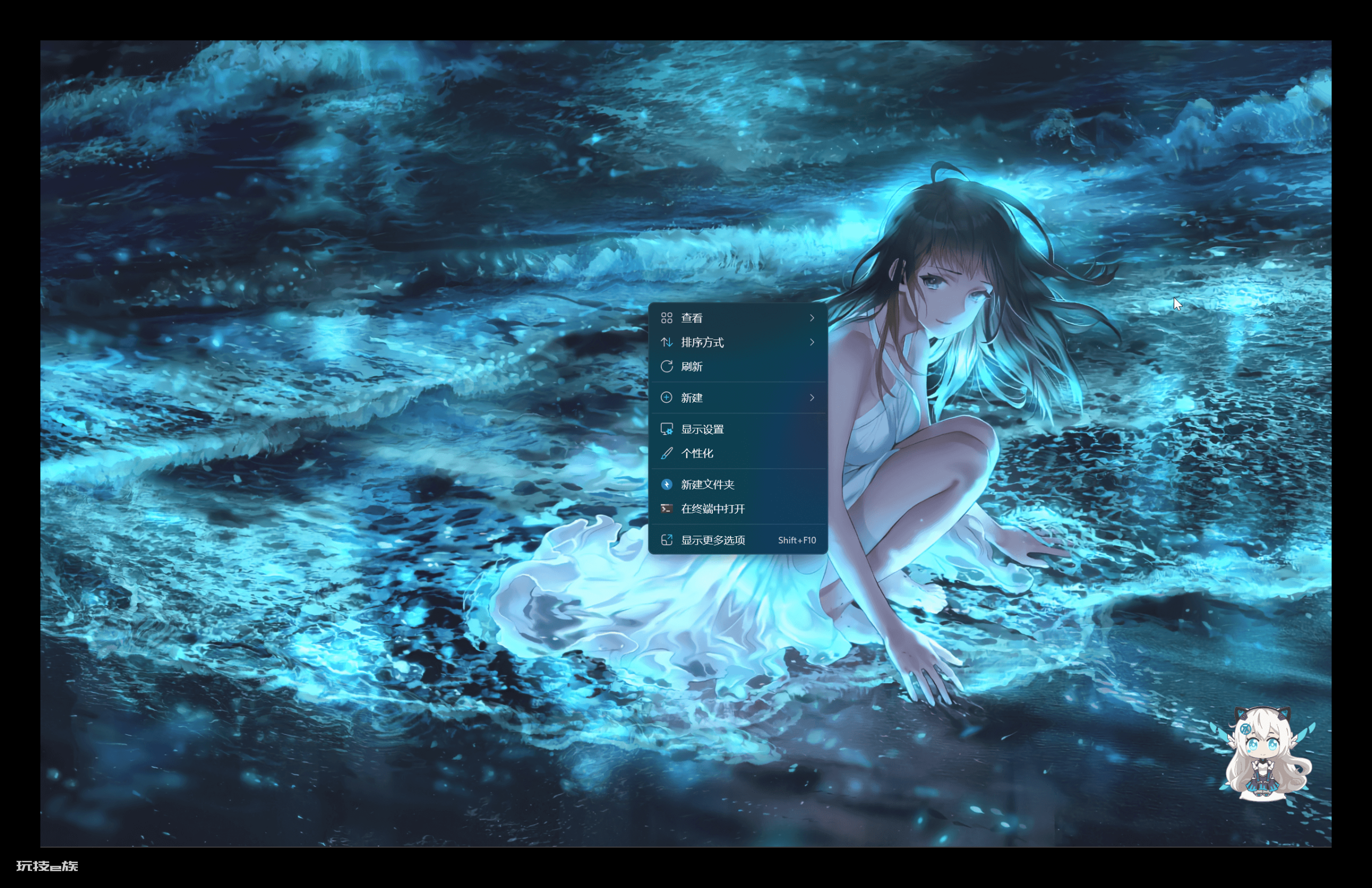Click the circular refresh icon beside 刷新
The width and height of the screenshot is (1372, 888).
tap(667, 366)
